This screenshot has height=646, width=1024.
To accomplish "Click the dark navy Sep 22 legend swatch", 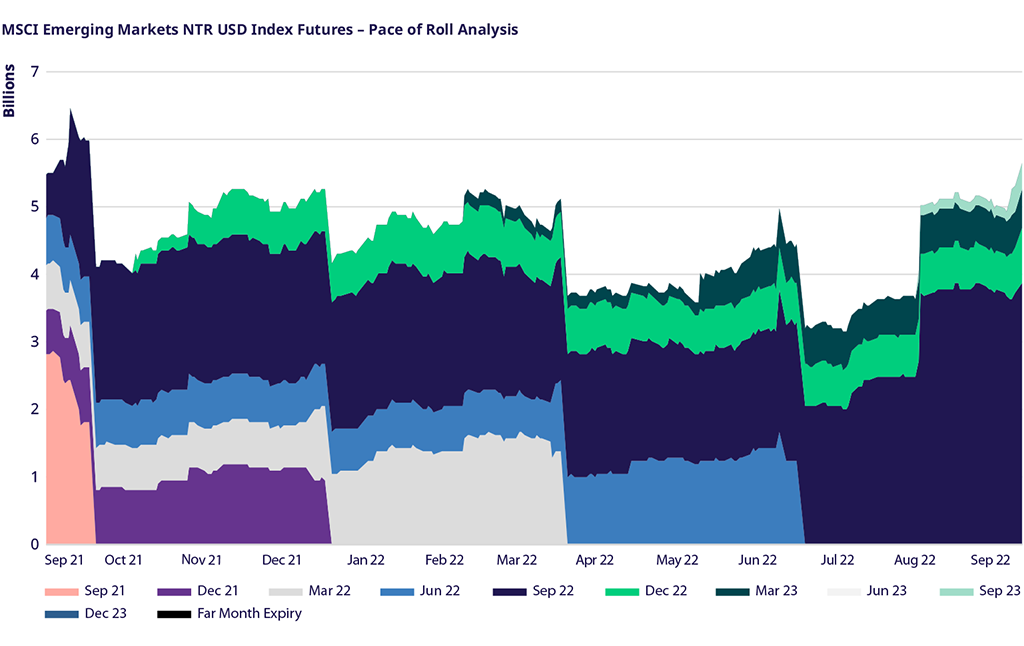I will (x=507, y=591).
